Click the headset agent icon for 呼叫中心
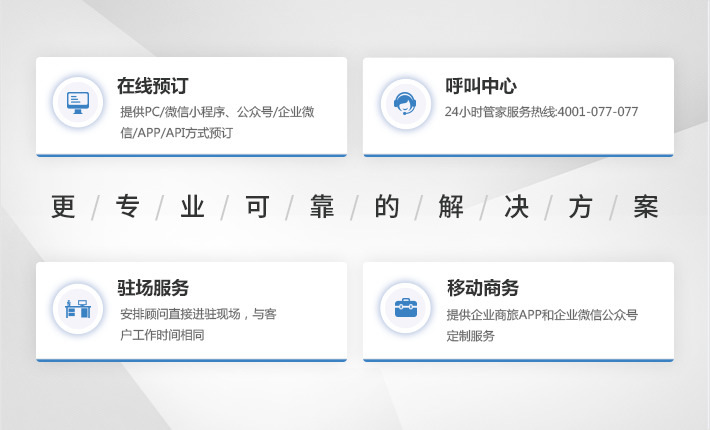Screen dimensions: 710x430 click(x=405, y=104)
